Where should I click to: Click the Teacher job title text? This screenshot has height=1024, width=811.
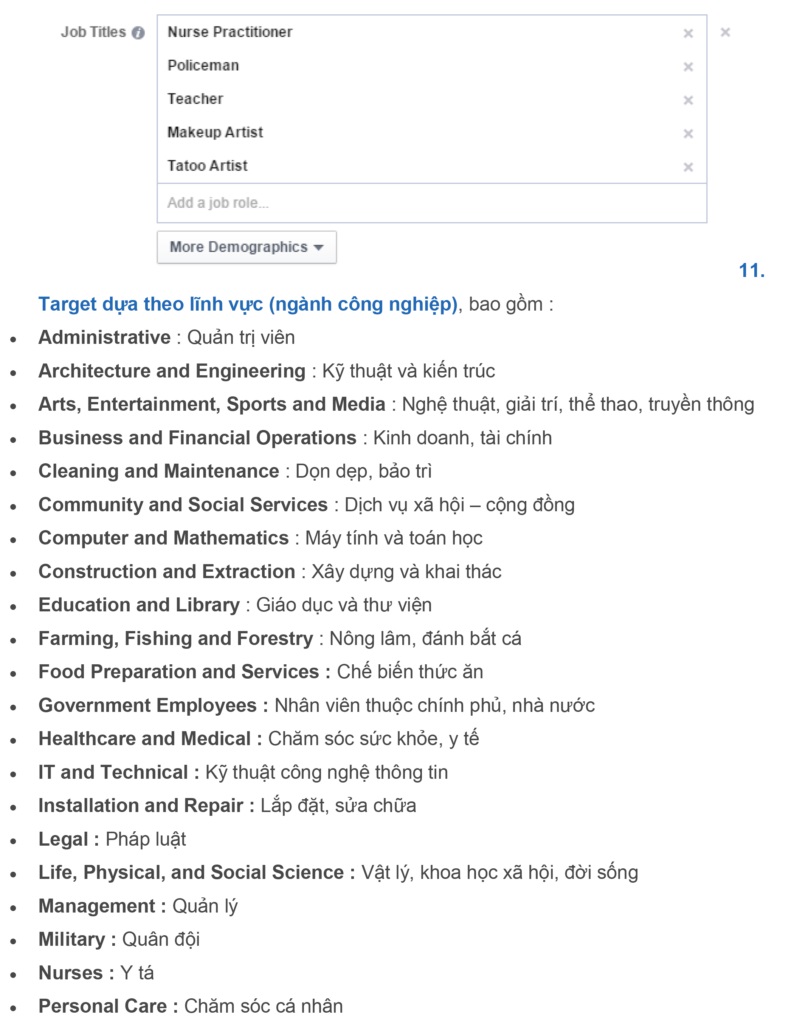tap(195, 99)
